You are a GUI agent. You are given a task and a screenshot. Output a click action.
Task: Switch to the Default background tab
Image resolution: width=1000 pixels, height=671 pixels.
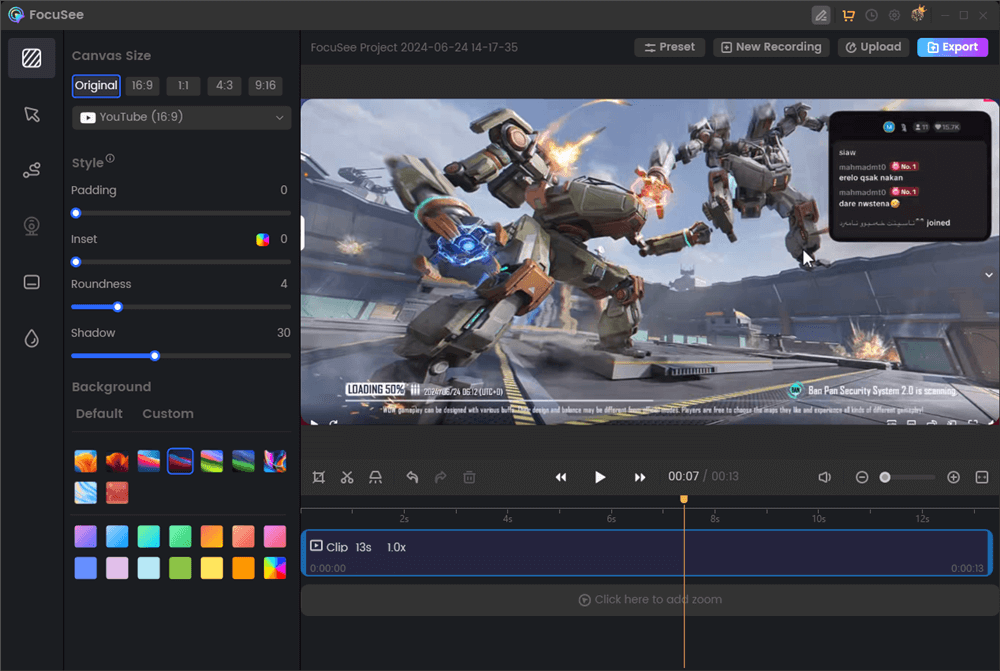[99, 414]
